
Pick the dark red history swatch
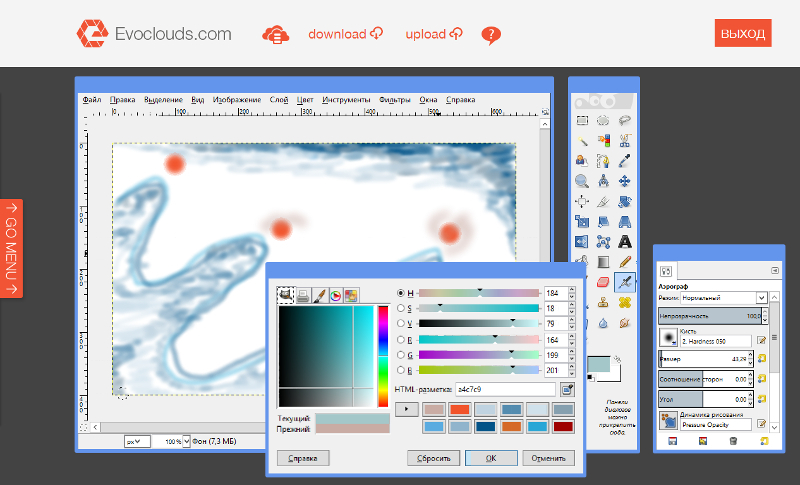[x=563, y=426]
